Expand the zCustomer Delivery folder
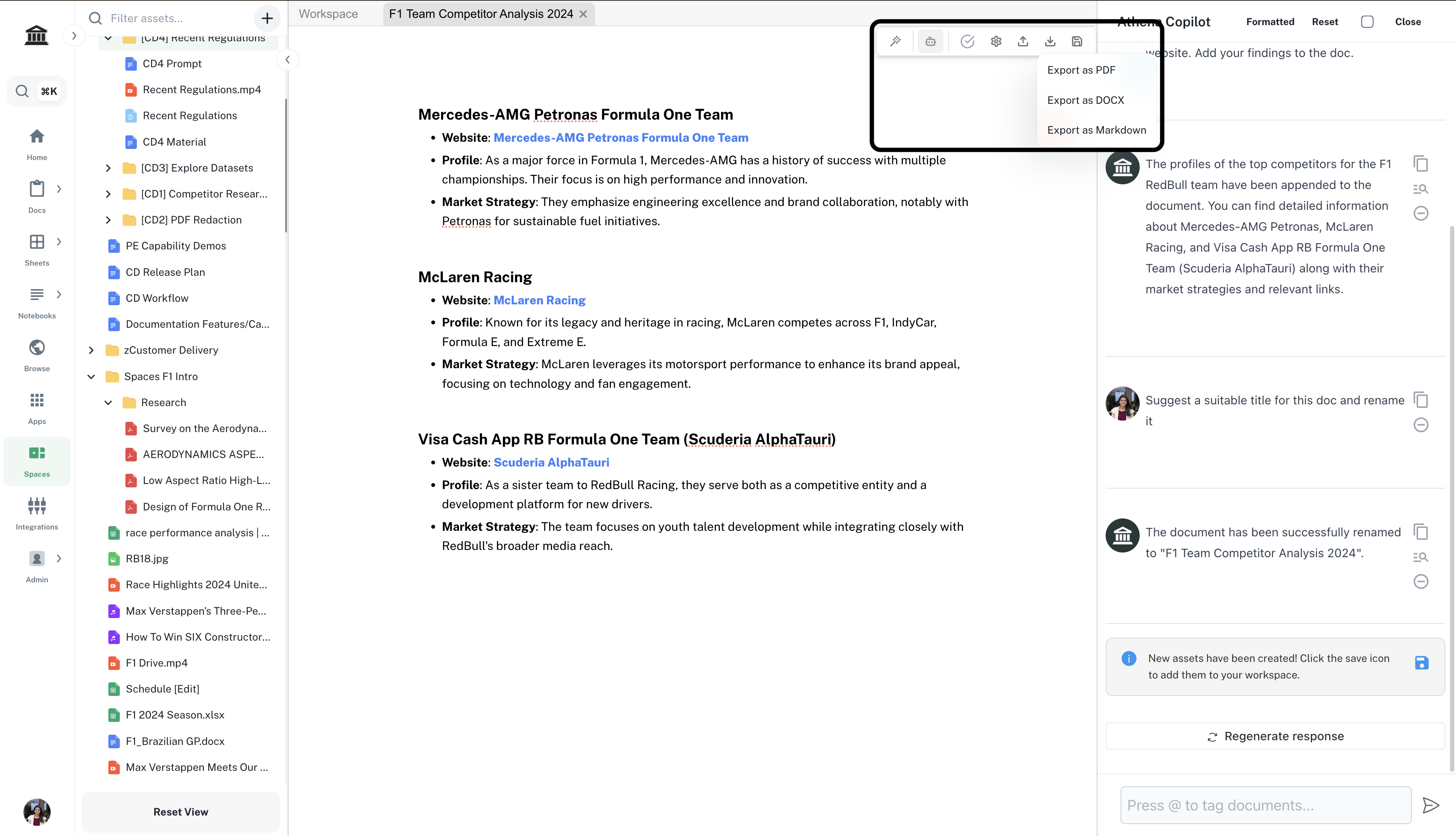Image resolution: width=1456 pixels, height=836 pixels. click(91, 350)
